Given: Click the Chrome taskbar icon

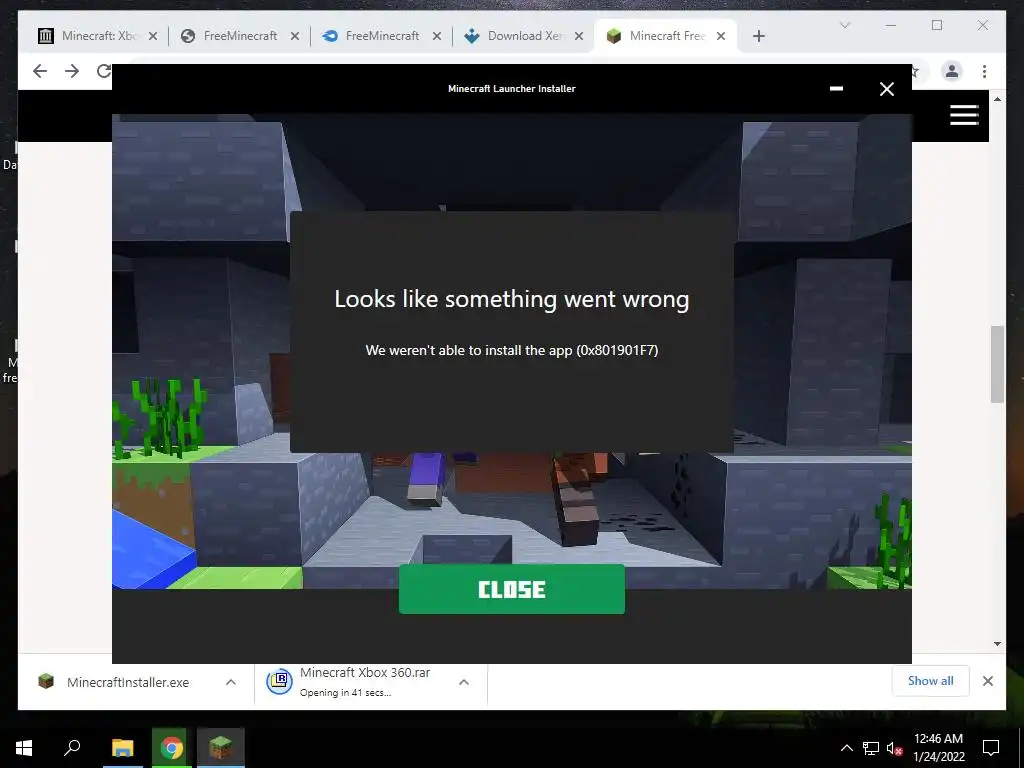Looking at the screenshot, I should (171, 747).
